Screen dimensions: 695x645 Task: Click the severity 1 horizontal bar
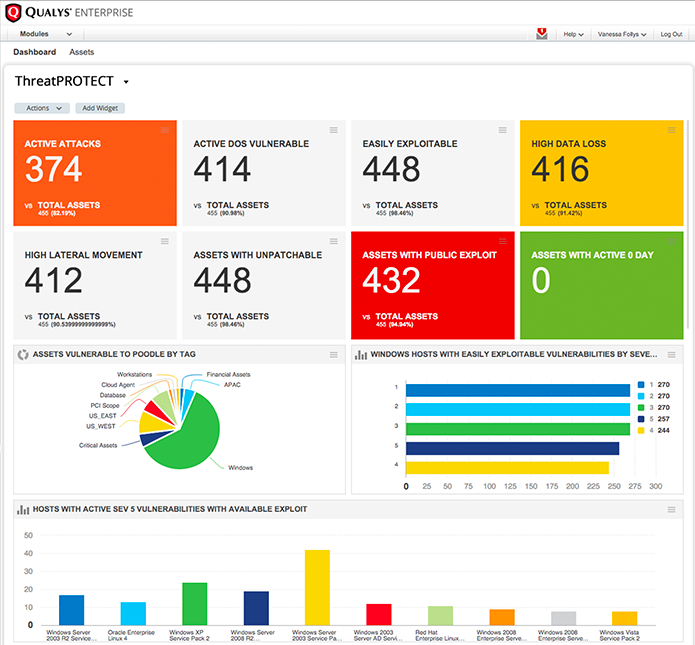[518, 390]
